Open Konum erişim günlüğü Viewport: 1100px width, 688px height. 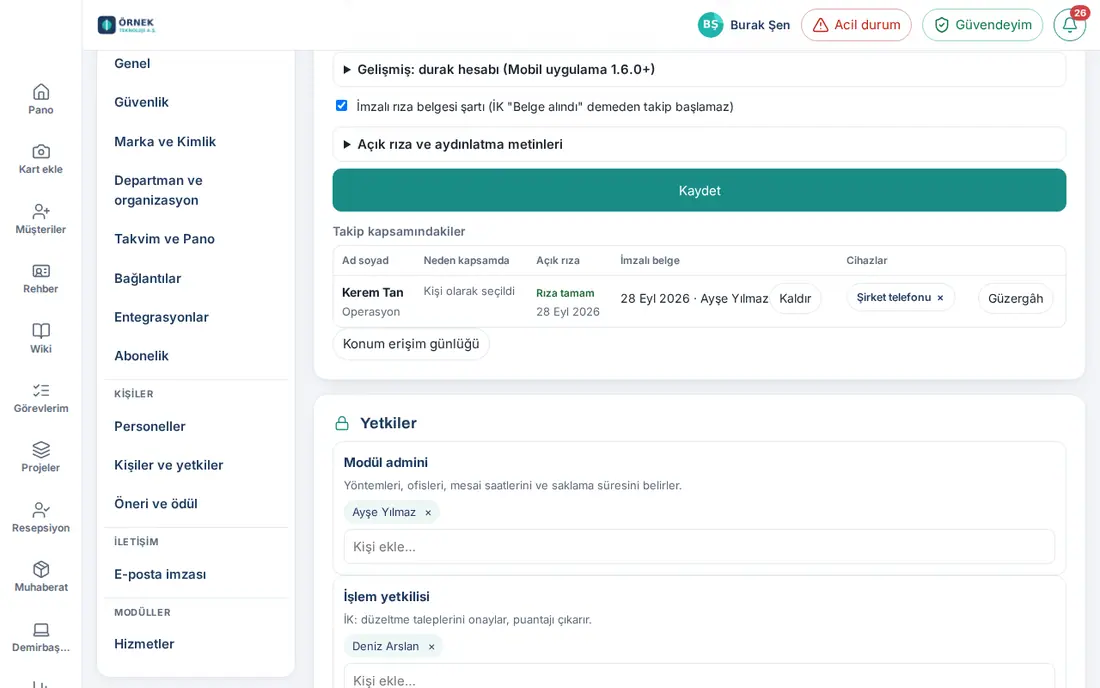411,344
